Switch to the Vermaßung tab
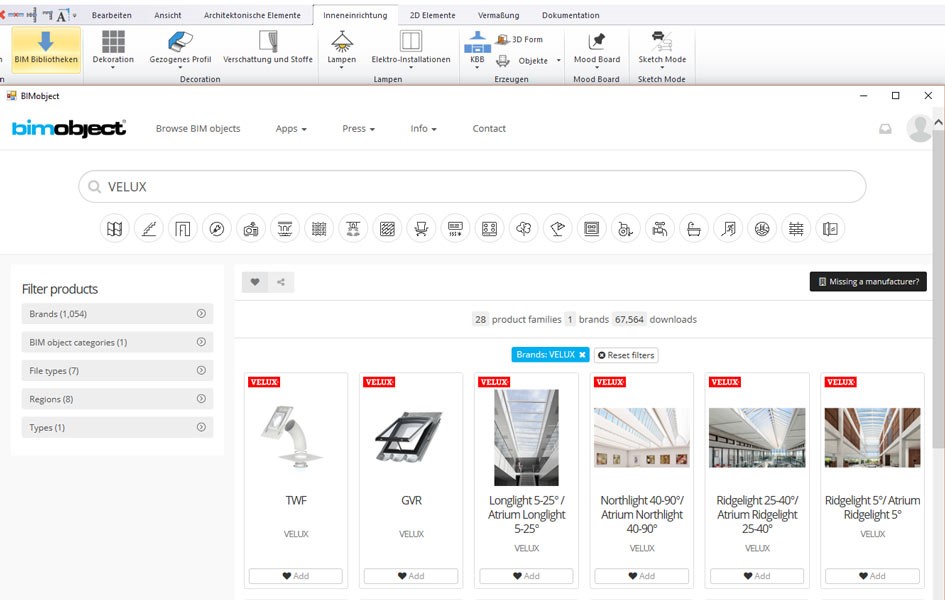Viewport: 945px width, 600px height. point(498,15)
